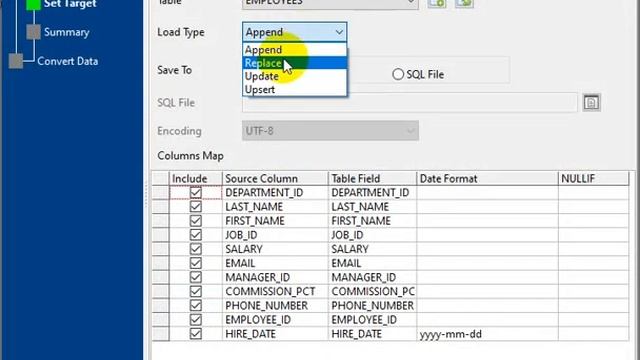Image resolution: width=640 pixels, height=360 pixels.
Task: Uncheck Include for LAST_NAME
Action: 196,207
